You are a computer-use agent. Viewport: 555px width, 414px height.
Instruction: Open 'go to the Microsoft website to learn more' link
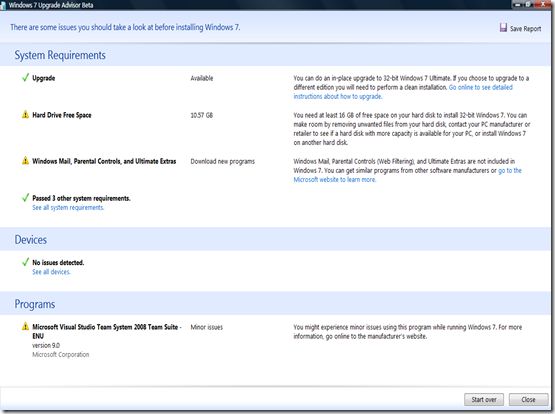pyautogui.click(x=407, y=175)
